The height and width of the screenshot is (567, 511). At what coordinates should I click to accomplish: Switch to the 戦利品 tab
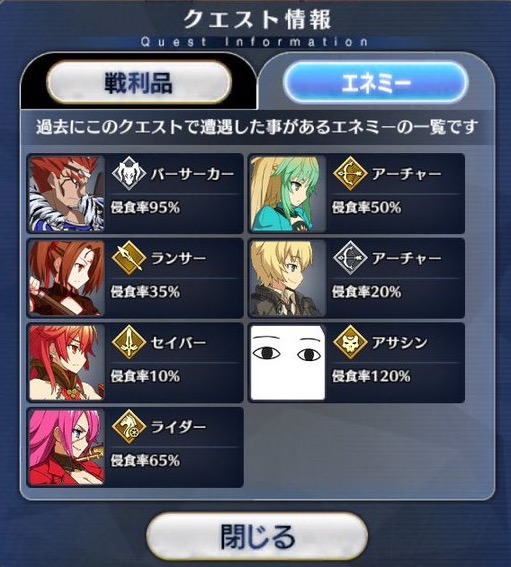139,83
